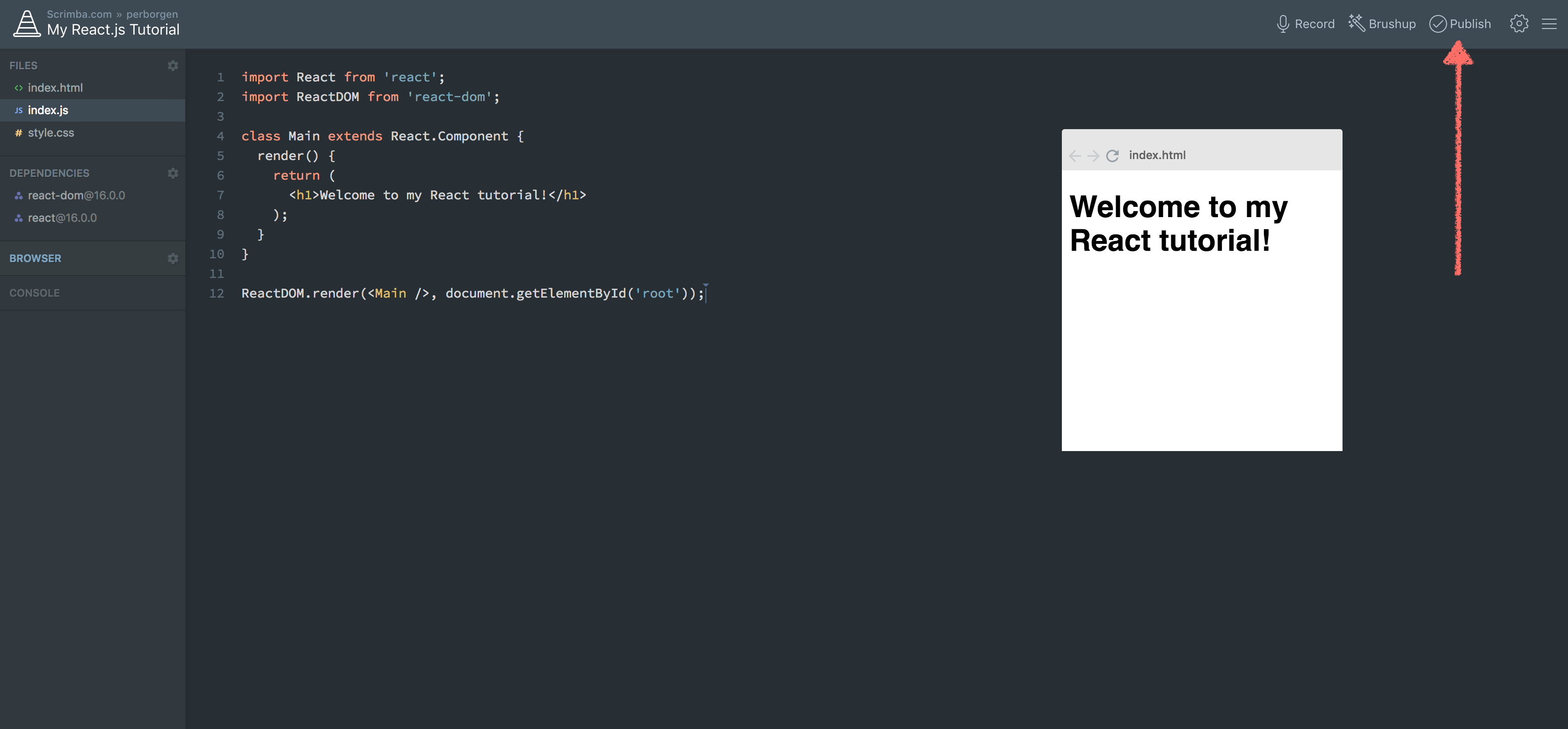
Task: Click the Scrimba logo icon
Action: point(27,24)
